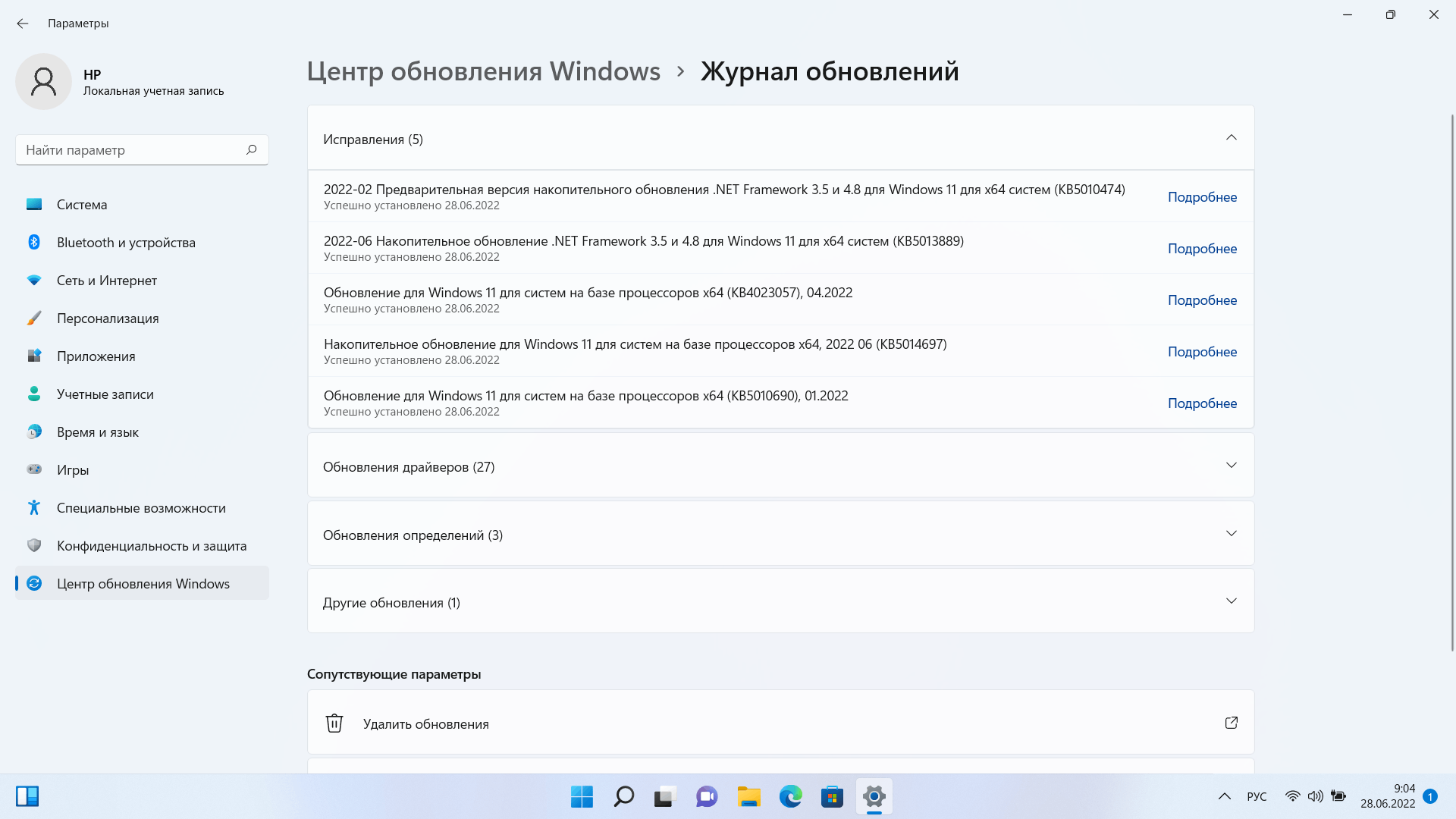1456x819 pixels.
Task: Open Widgets panel from taskbar
Action: tap(27, 796)
